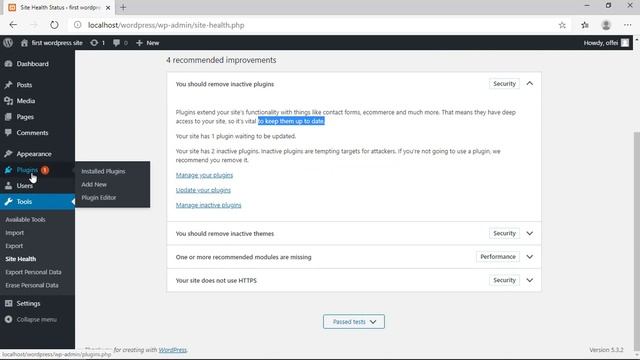Screen dimensions: 640x360
Task: Click '4 recommended improvements' heading text
Action: tap(221, 60)
